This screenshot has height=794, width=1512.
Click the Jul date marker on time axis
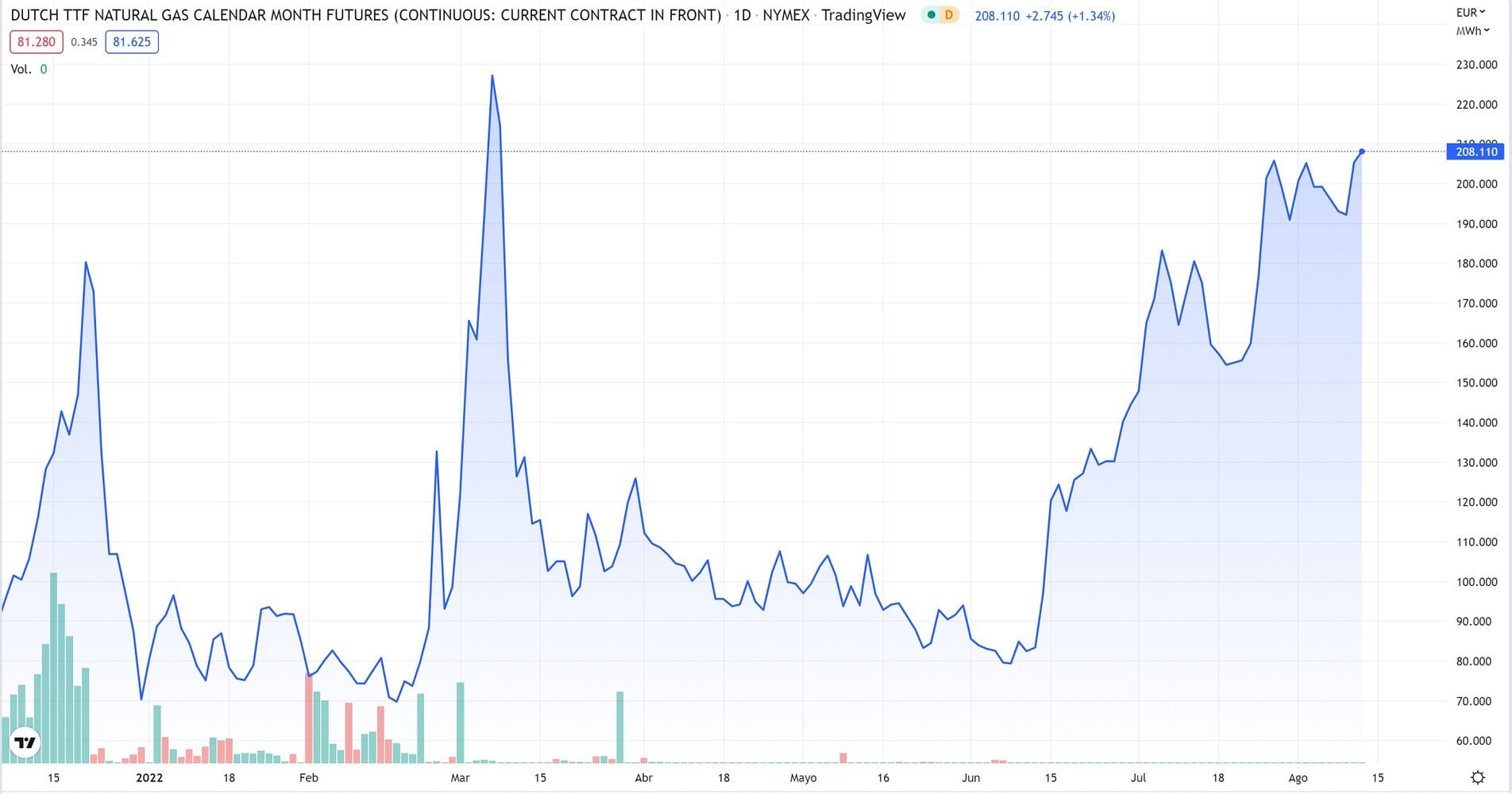[x=1138, y=777]
